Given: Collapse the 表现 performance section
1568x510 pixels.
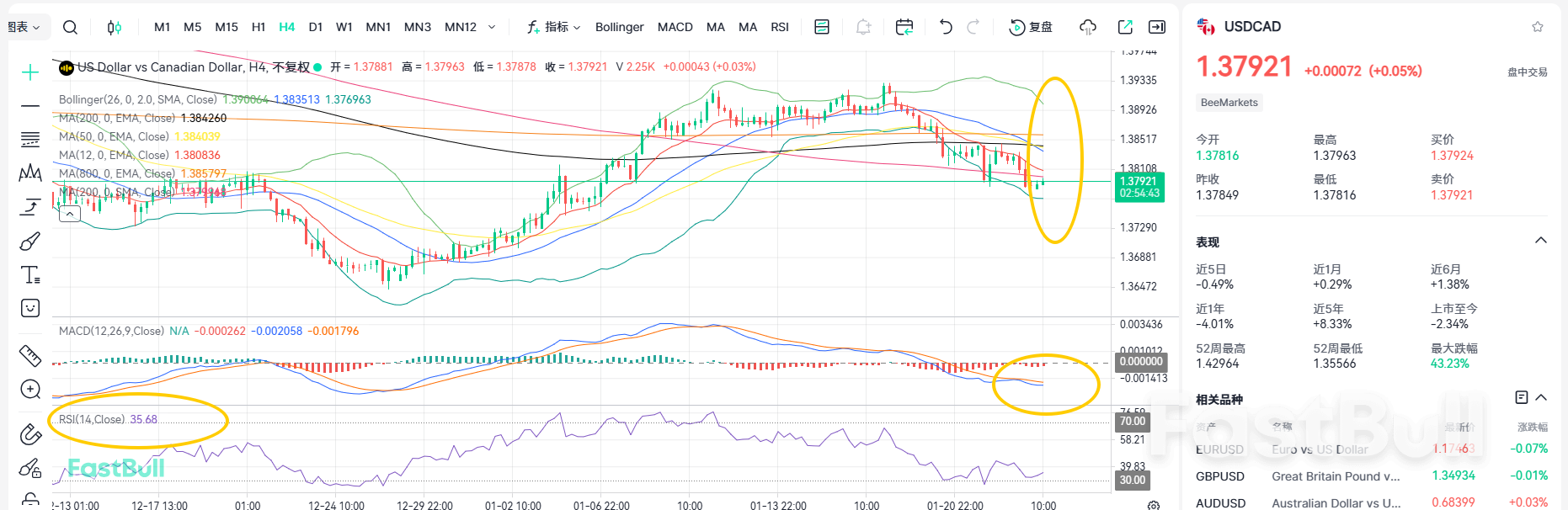Looking at the screenshot, I should pos(1540,241).
